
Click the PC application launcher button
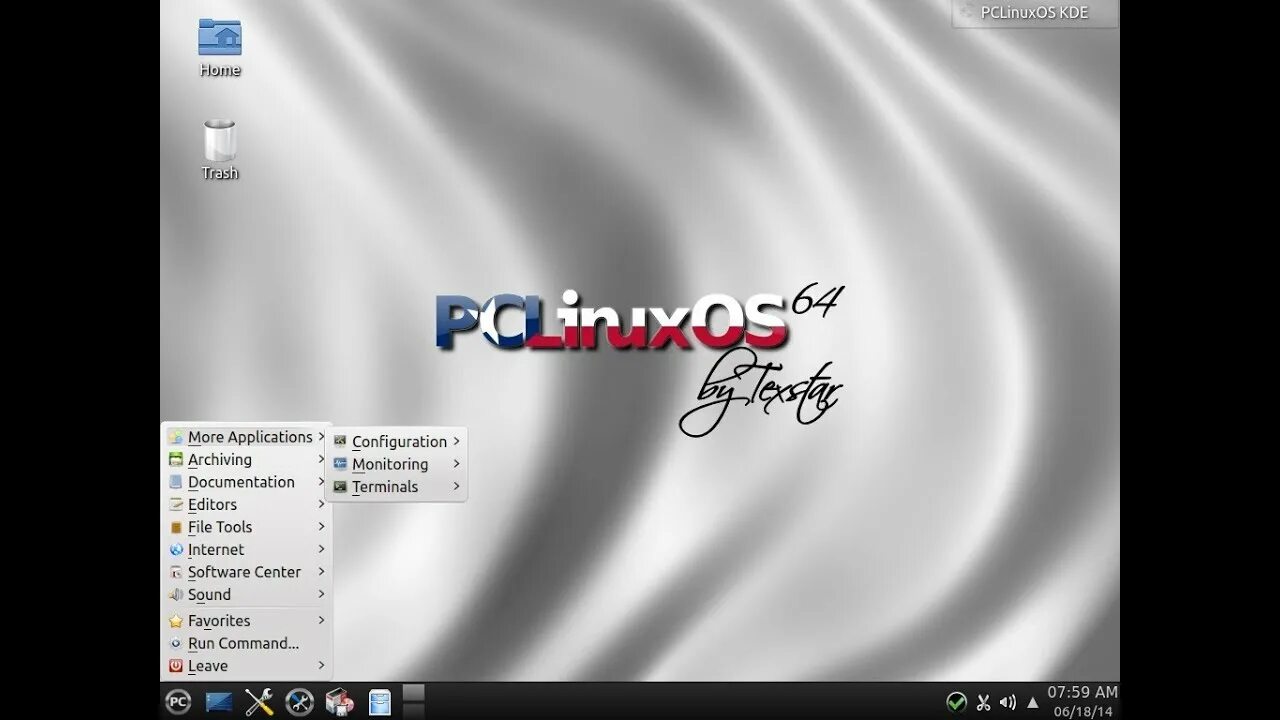pos(178,702)
